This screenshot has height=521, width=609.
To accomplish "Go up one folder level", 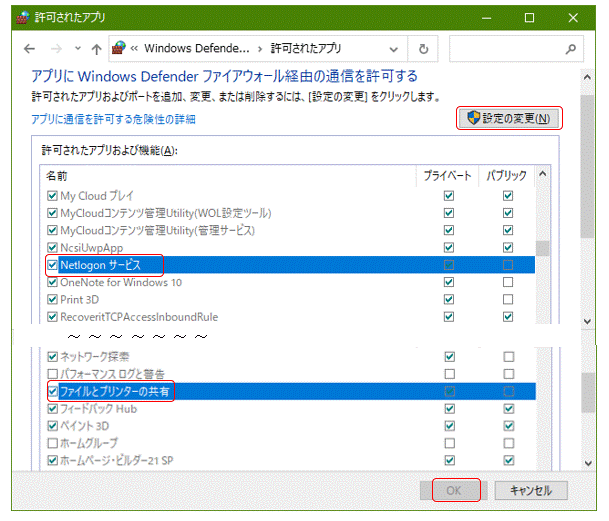I will click(96, 49).
